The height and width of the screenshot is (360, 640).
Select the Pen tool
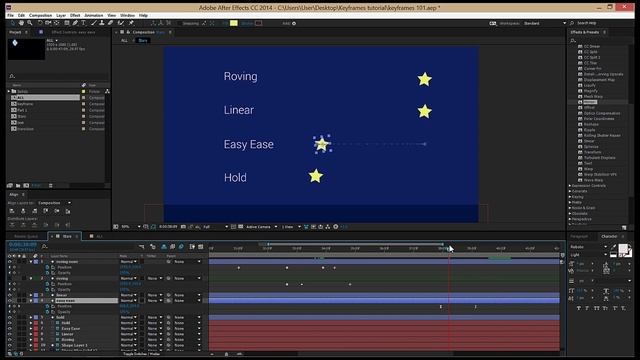coord(75,23)
